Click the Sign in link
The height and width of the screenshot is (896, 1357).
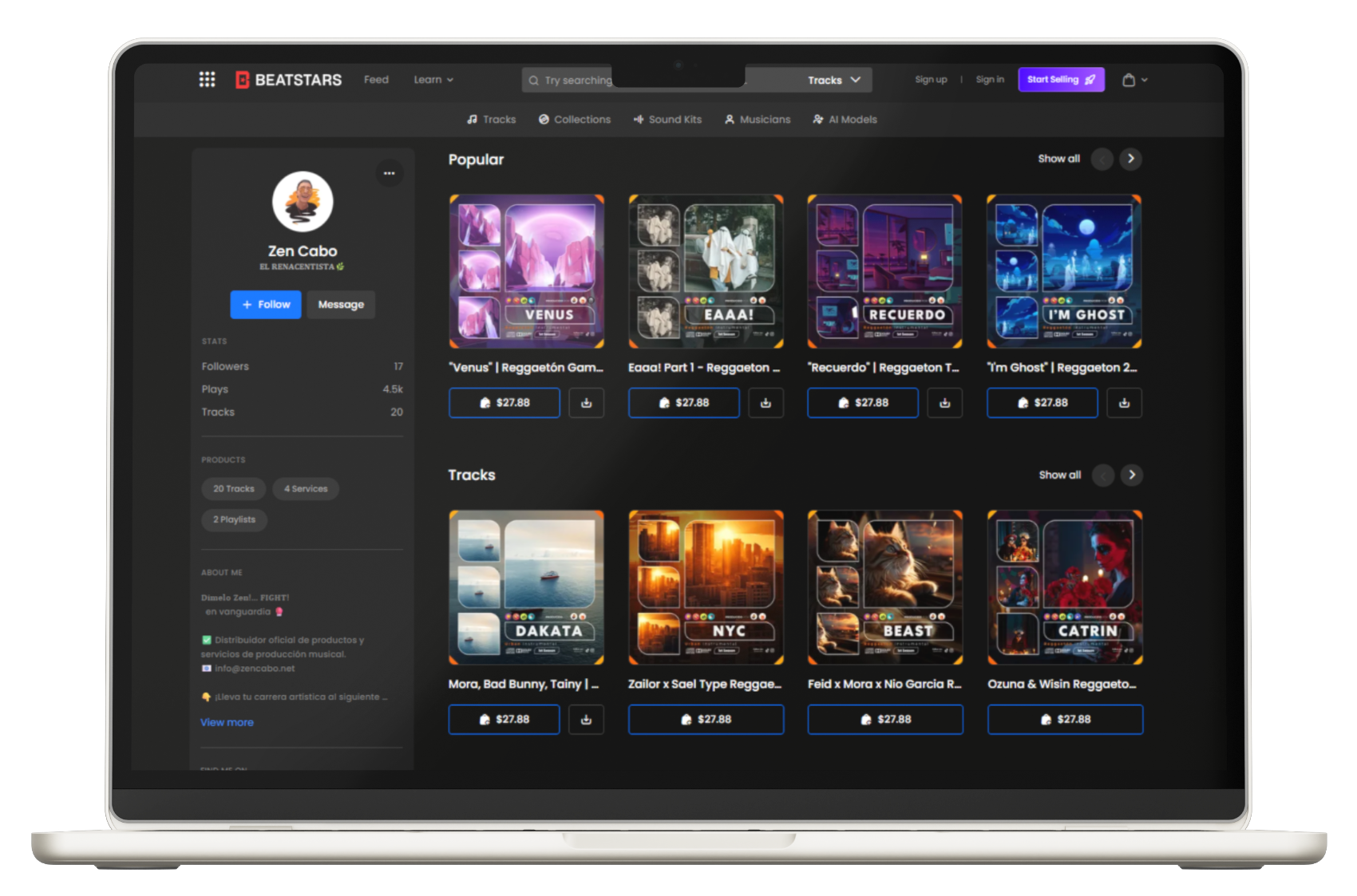point(990,80)
